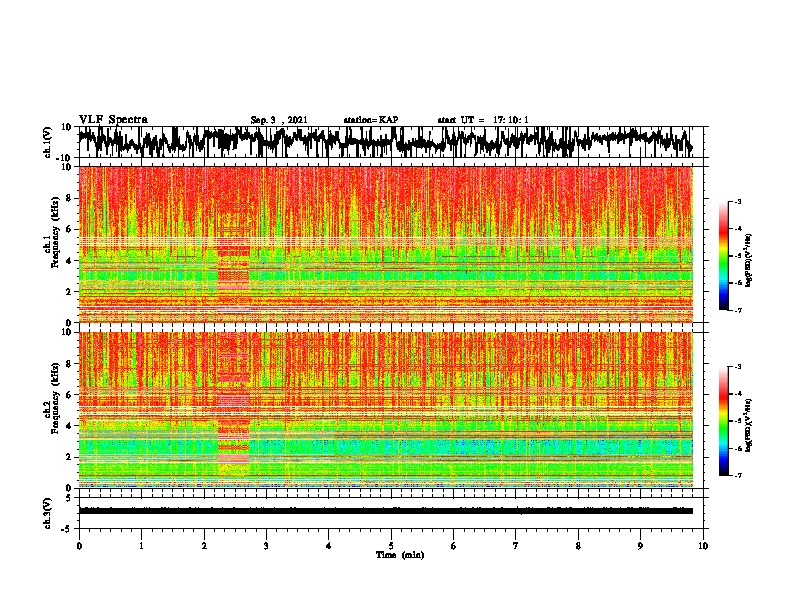Click the "3" tick on the time axis
792x612 pixels.
click(x=266, y=546)
